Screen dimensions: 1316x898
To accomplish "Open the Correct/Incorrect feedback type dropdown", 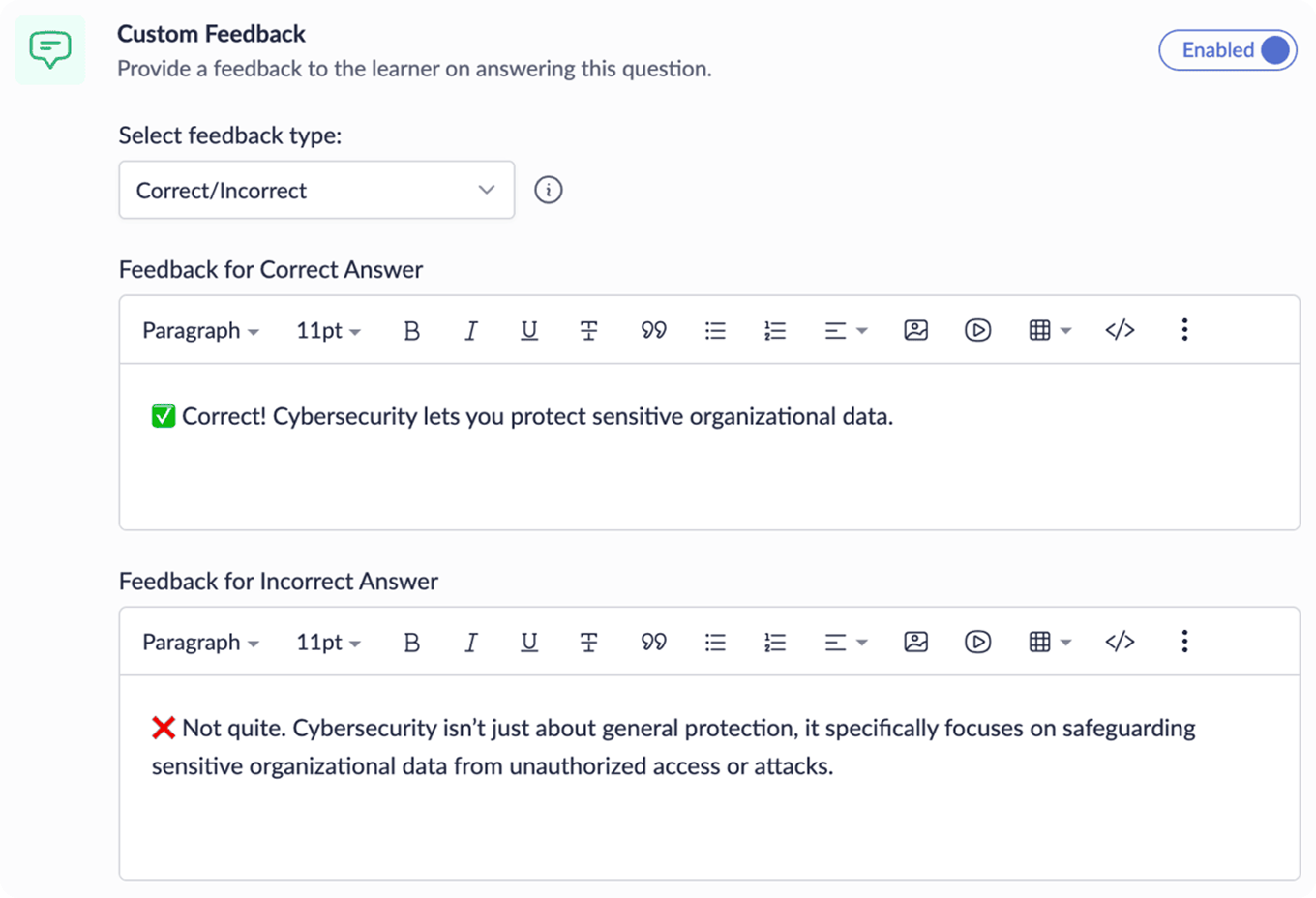I will [316, 190].
